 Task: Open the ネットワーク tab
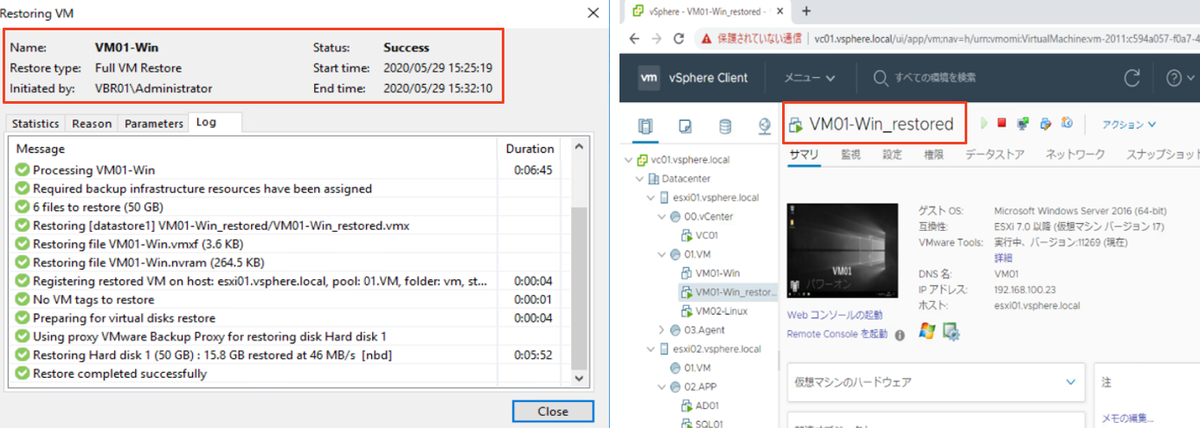1075,155
